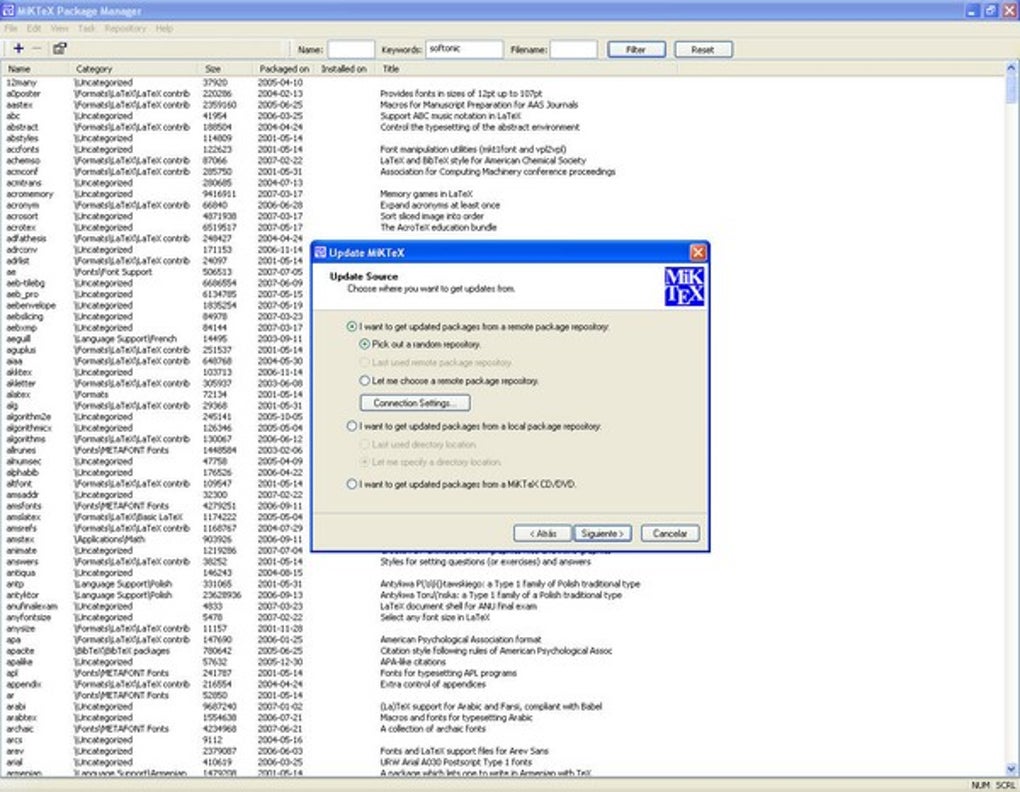Select the answers package row
1020x792 pixels.
503,562
